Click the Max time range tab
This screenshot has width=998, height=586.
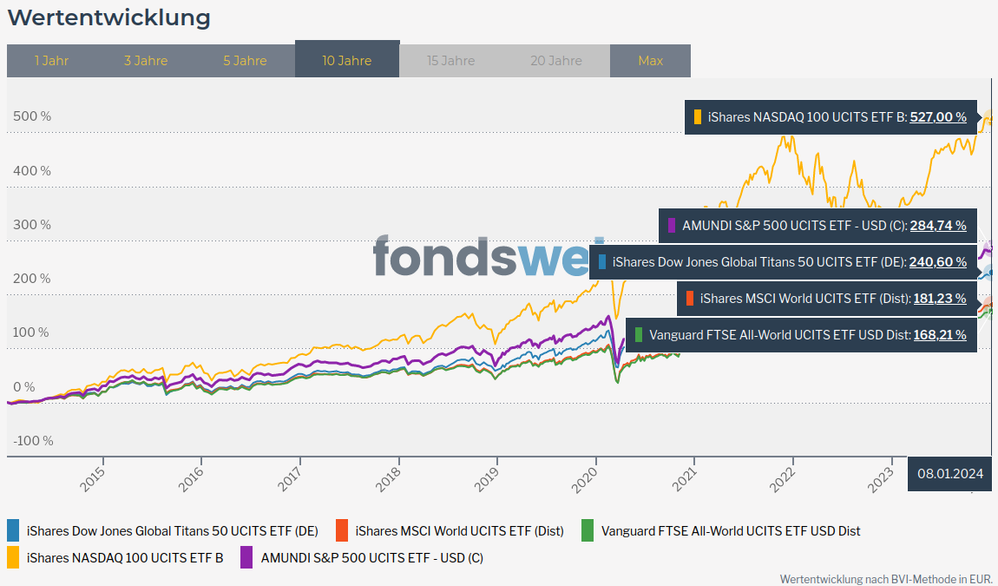[x=650, y=60]
